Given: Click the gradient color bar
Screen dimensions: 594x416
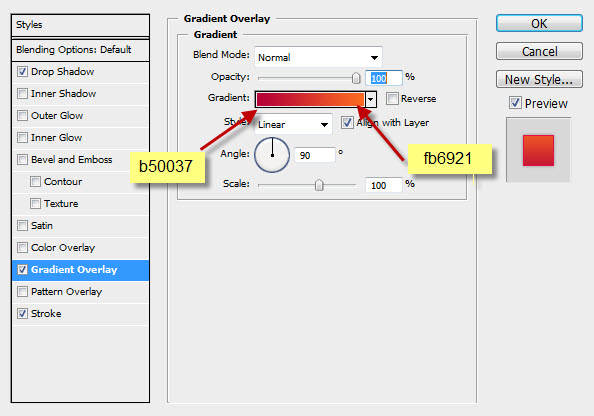Looking at the screenshot, I should [x=310, y=100].
